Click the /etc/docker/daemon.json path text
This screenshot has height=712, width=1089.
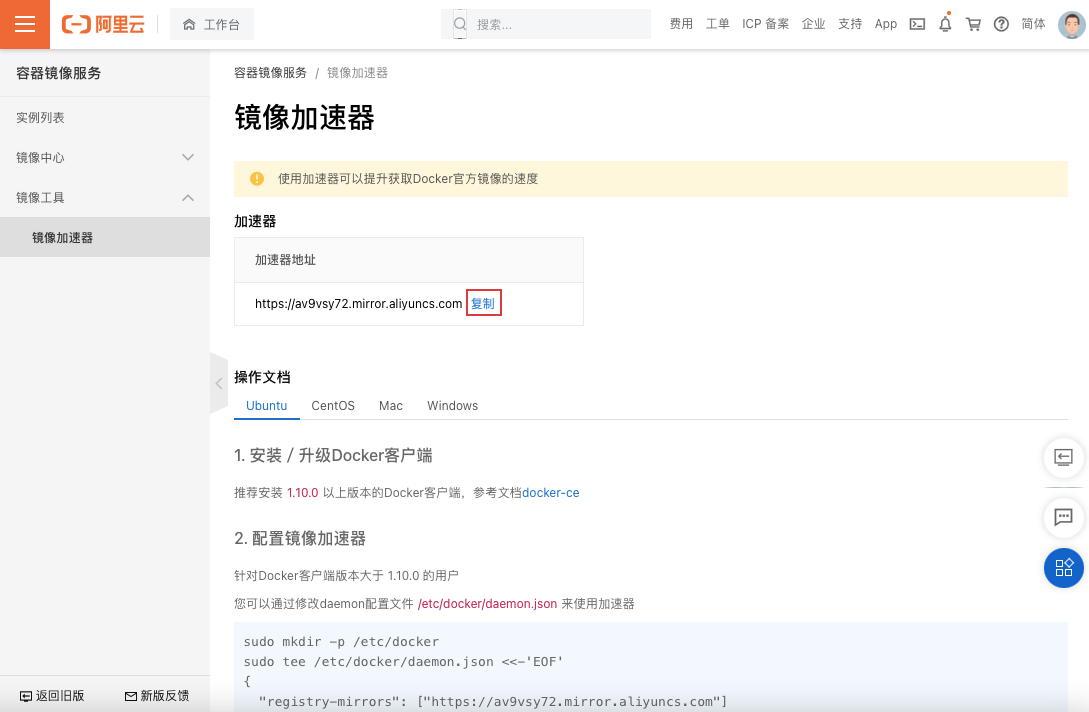[x=488, y=604]
